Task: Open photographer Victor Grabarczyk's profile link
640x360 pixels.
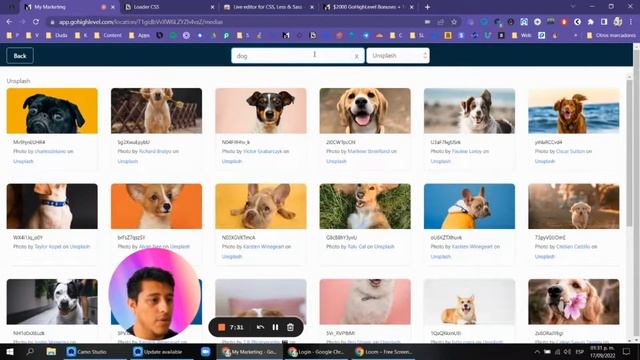Action: click(x=262, y=151)
